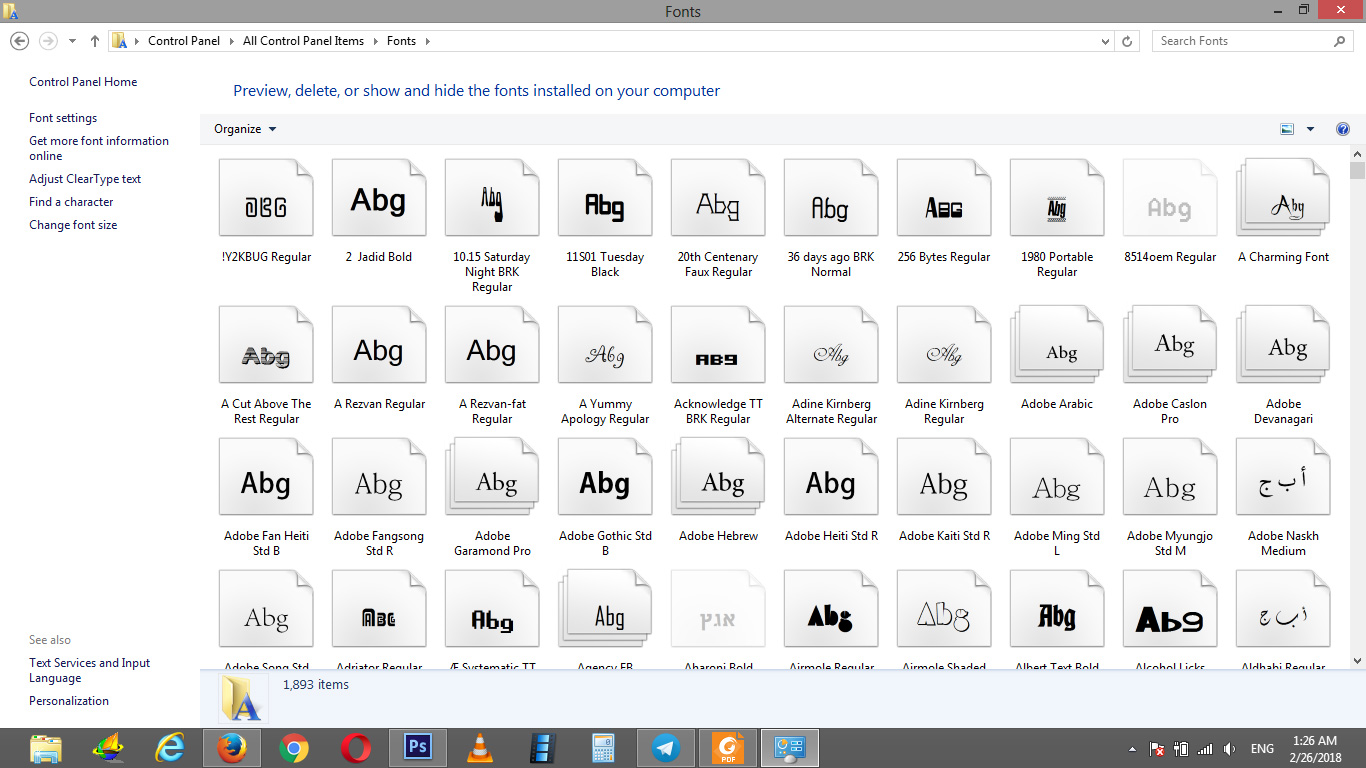Open the address bar history dropdown
The width and height of the screenshot is (1366, 768).
tap(1105, 41)
